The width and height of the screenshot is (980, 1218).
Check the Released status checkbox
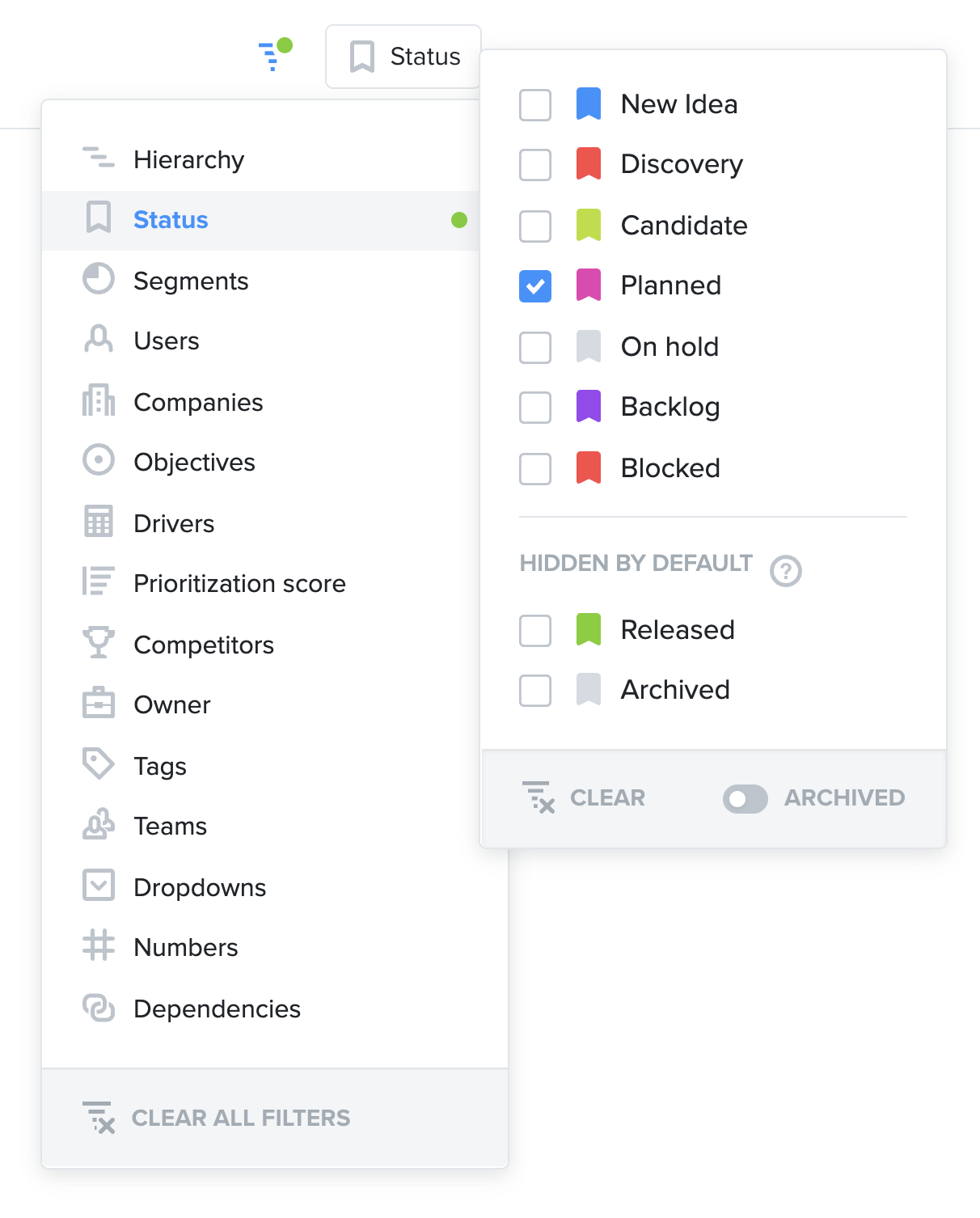[x=535, y=631]
